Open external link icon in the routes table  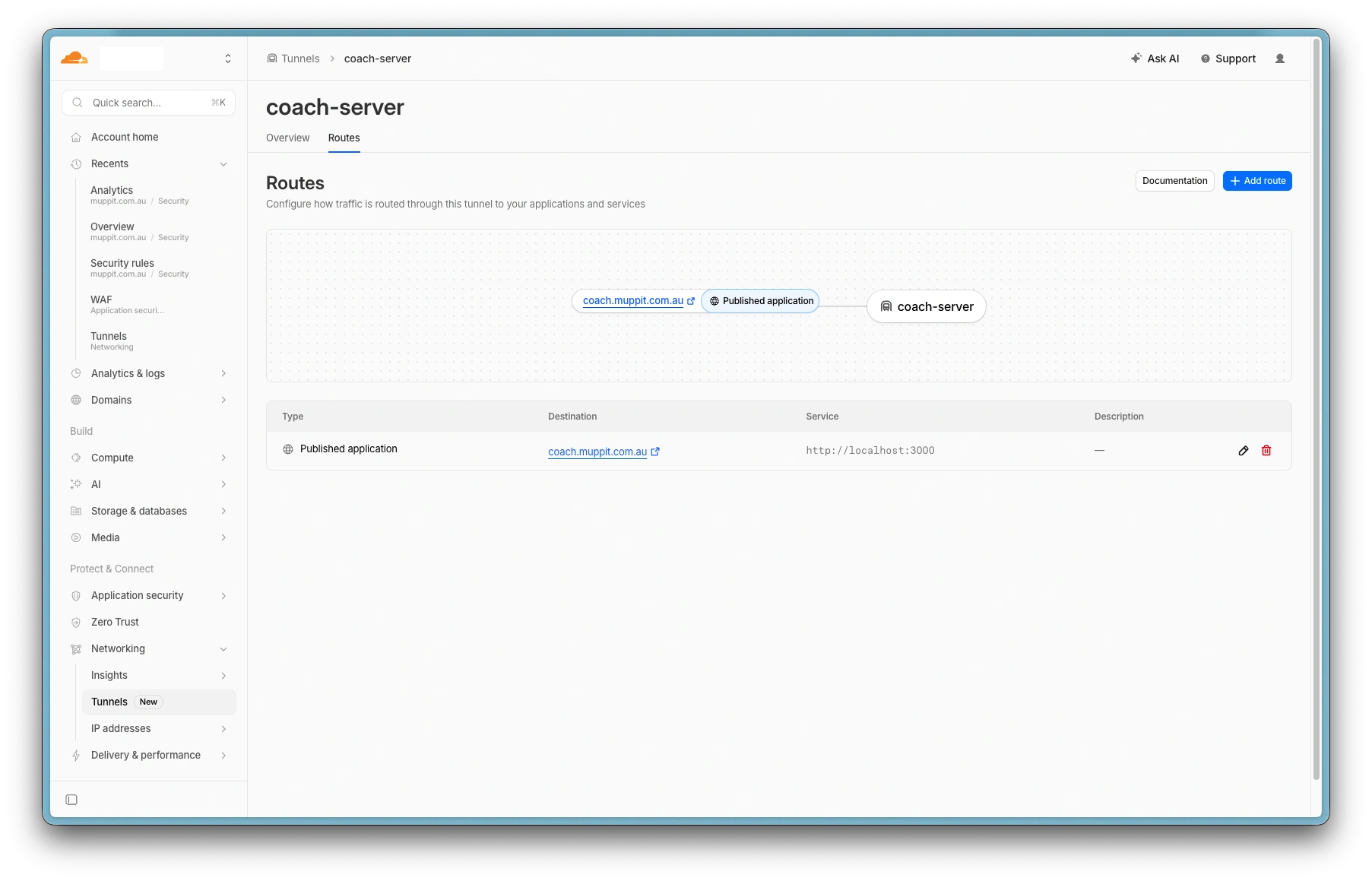click(x=655, y=452)
